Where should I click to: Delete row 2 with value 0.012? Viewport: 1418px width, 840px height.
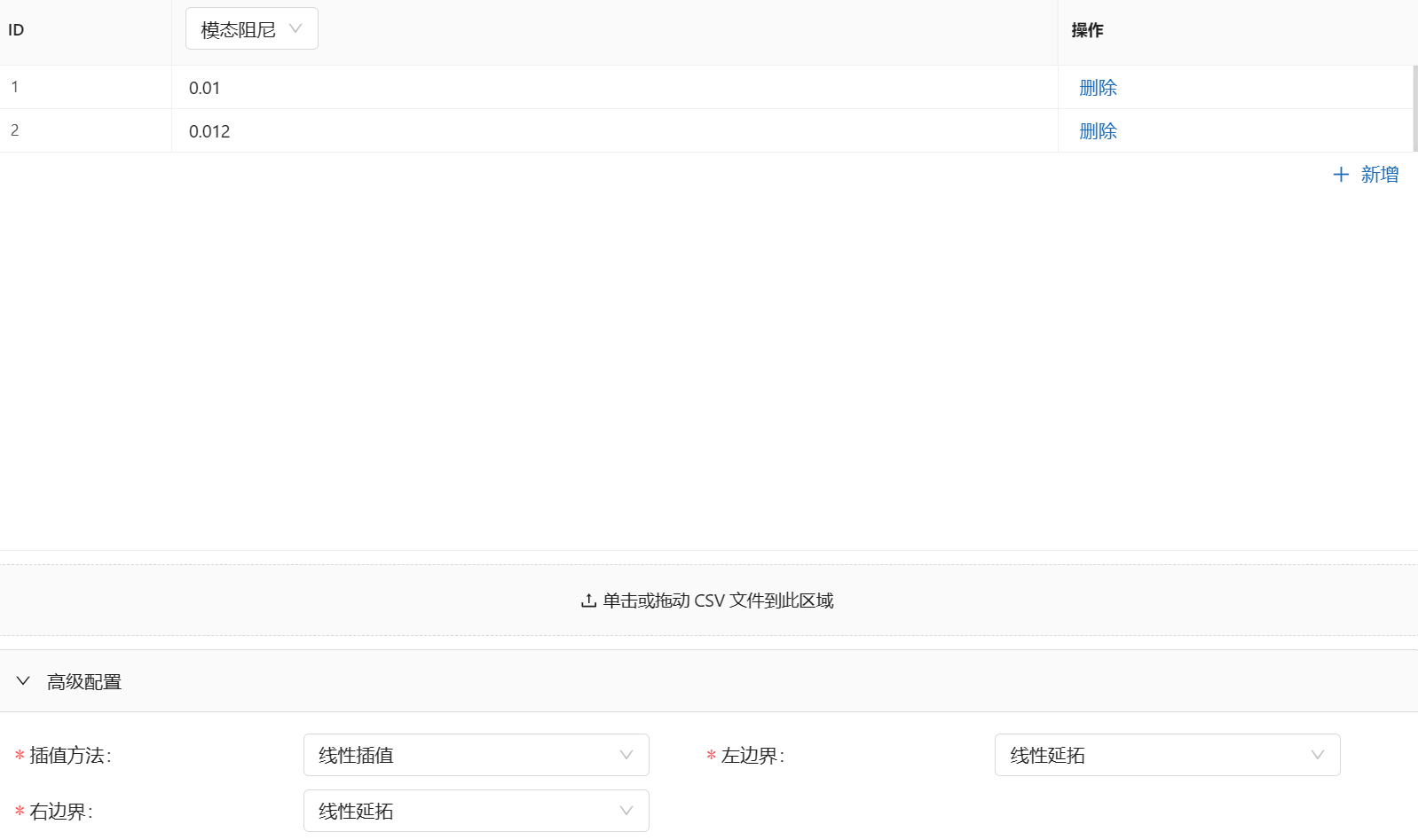point(1098,131)
